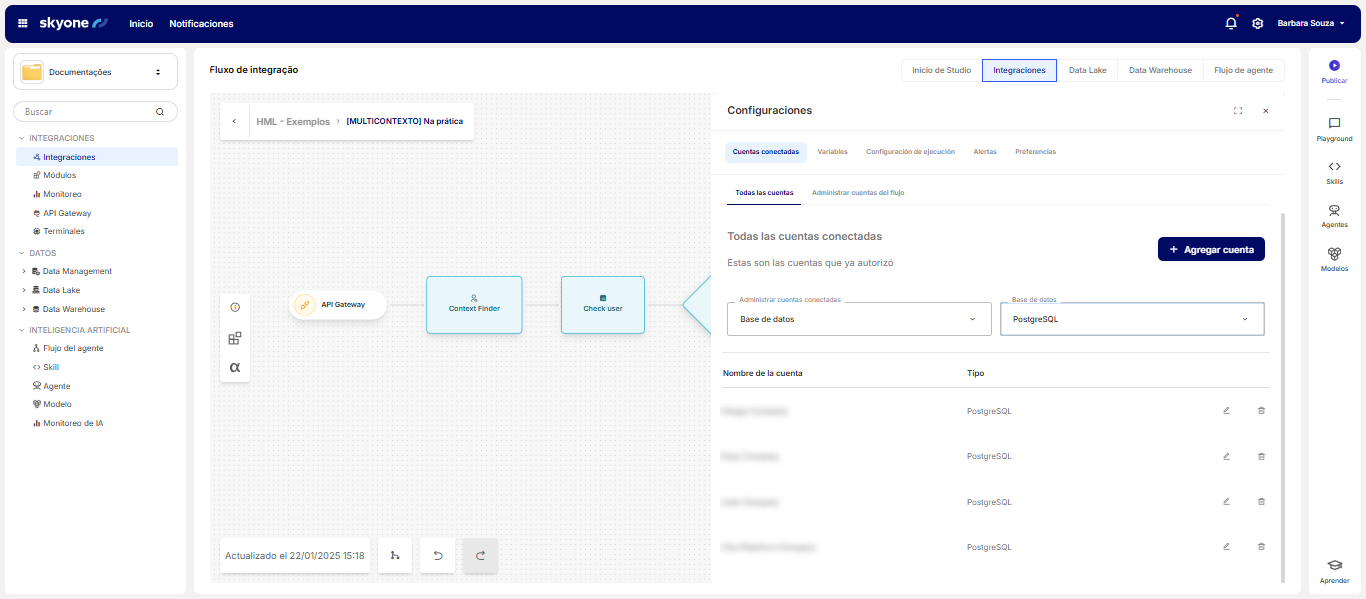Open the Base de datos PostgreSQL dropdown

1131,319
